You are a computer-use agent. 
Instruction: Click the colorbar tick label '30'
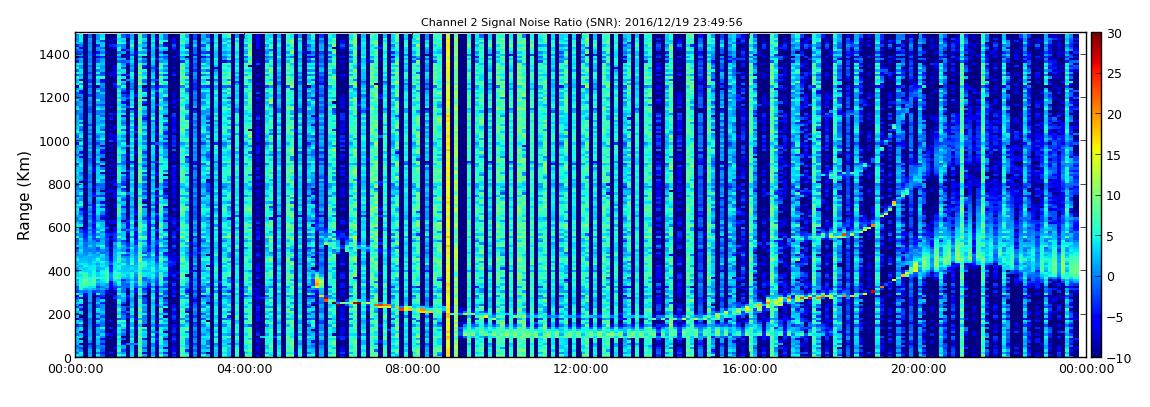click(1115, 34)
